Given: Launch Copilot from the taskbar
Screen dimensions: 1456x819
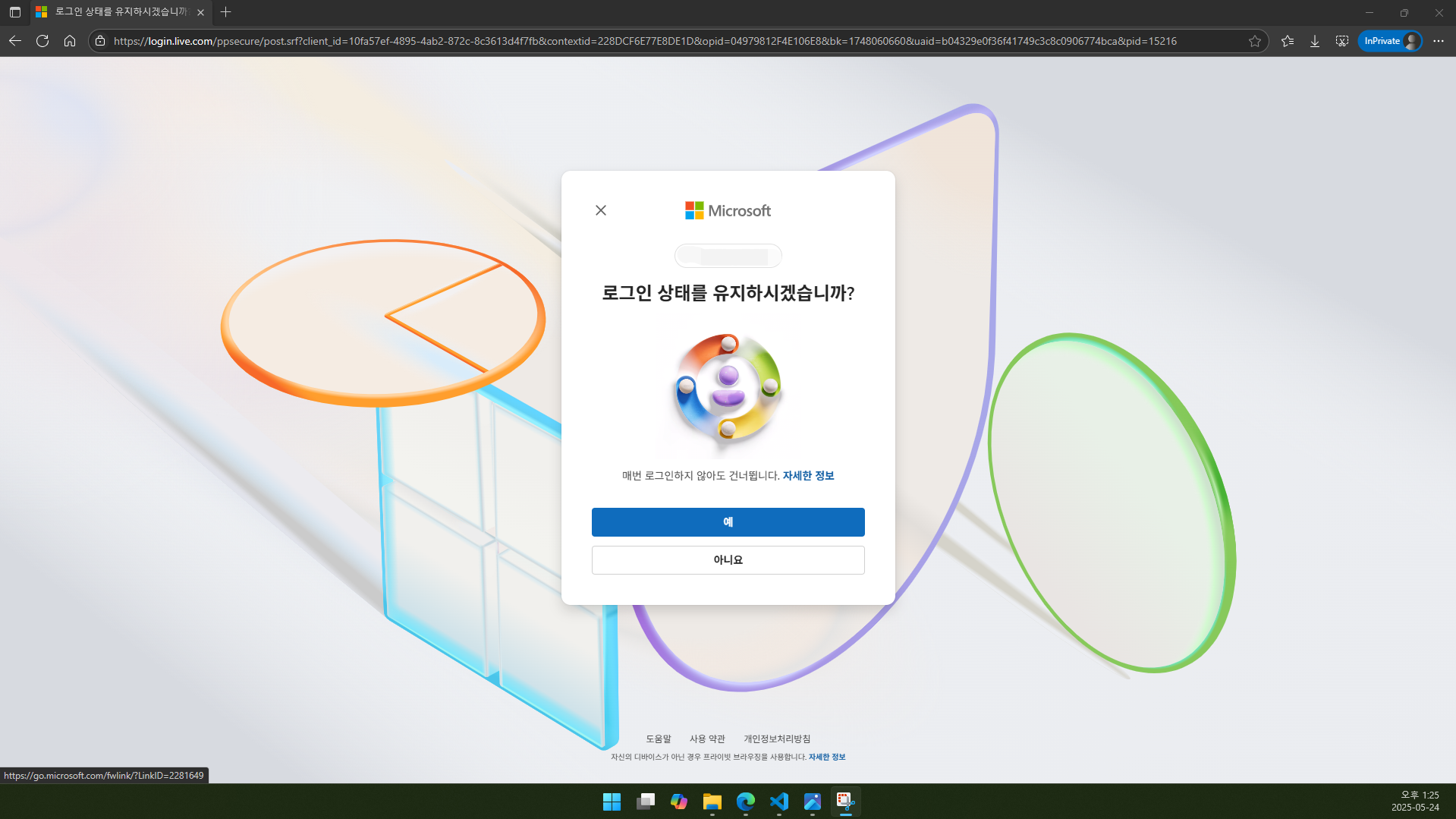Looking at the screenshot, I should point(679,802).
